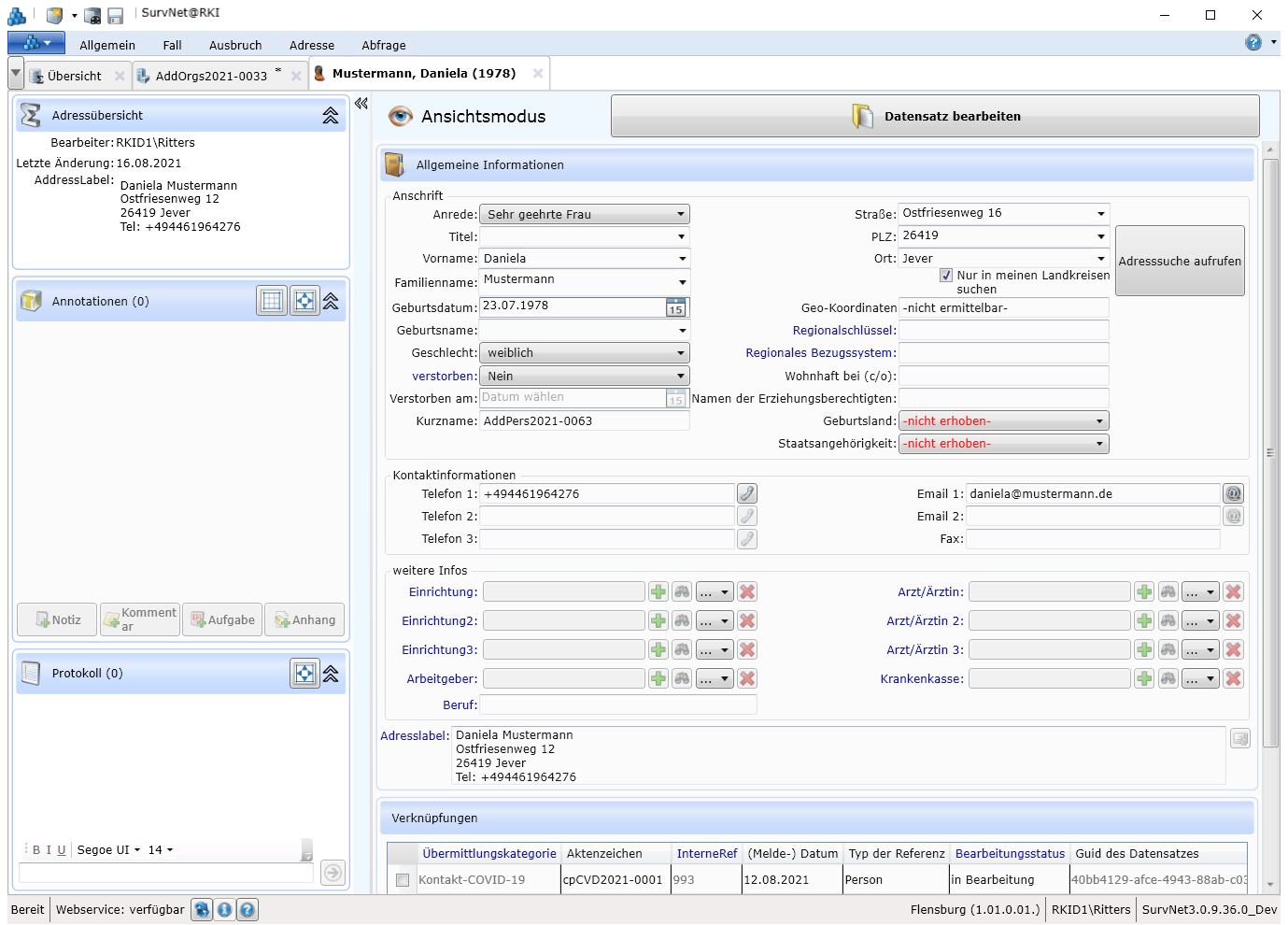Click the calendar icon beside Geburtsdatum
The image size is (1288, 925).
click(675, 307)
